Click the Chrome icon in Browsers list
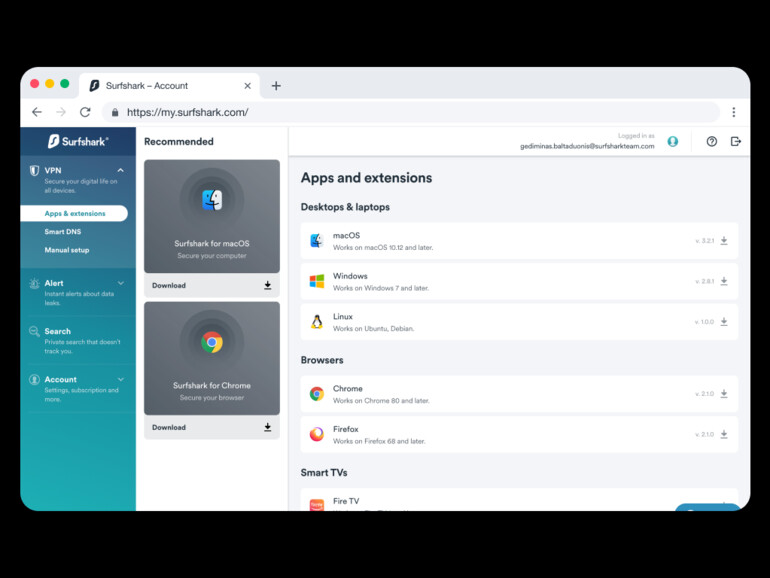Image resolution: width=770 pixels, height=578 pixels. [317, 394]
